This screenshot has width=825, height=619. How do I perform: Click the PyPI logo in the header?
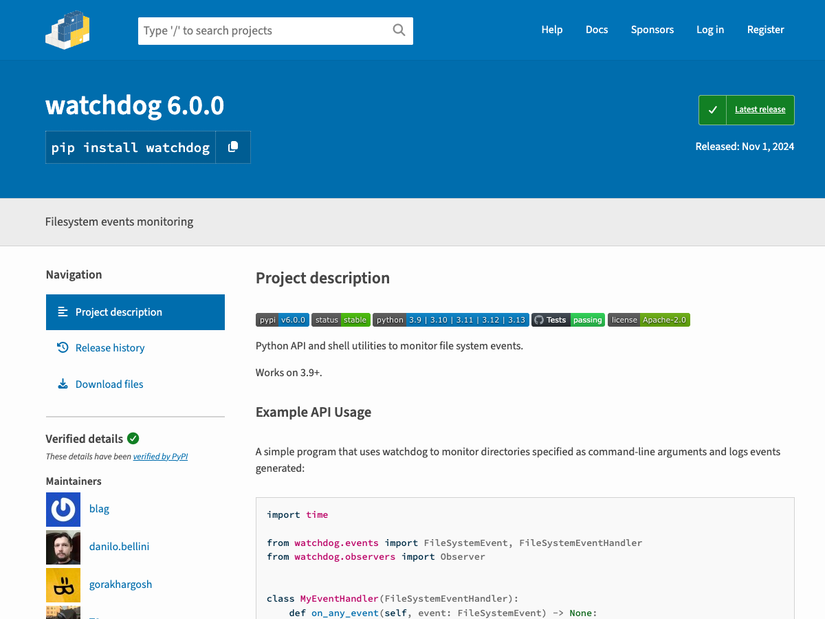pos(68,30)
